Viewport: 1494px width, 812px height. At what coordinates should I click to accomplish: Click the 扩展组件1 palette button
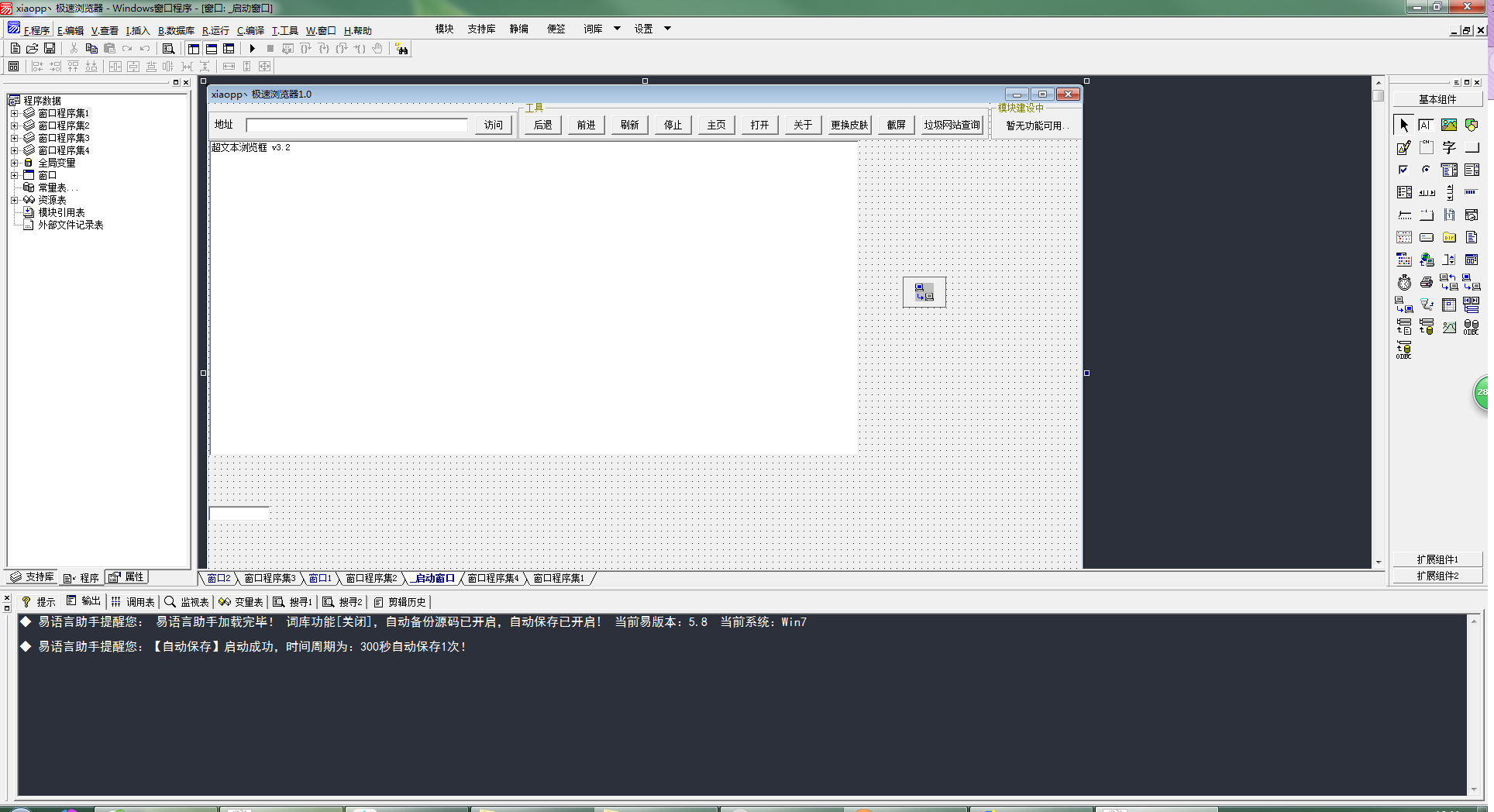(x=1437, y=559)
